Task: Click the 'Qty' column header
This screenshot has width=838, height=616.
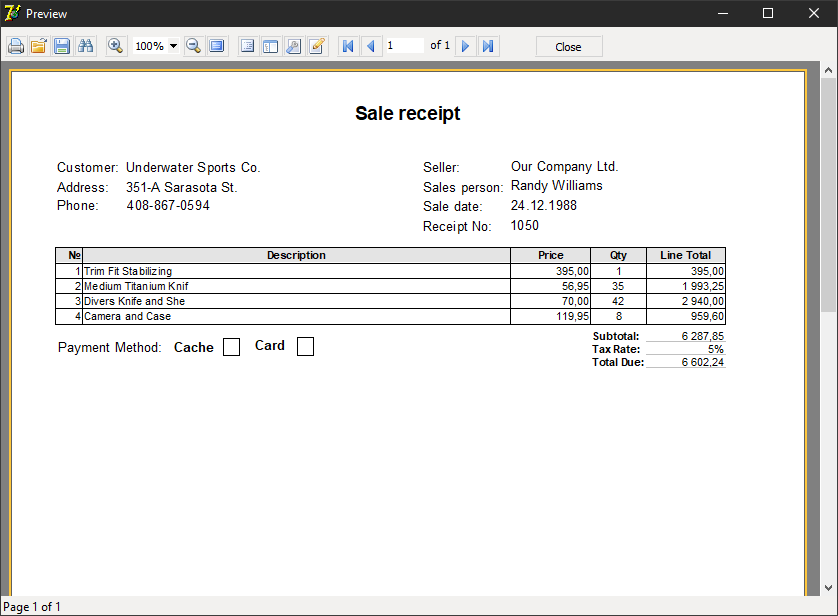Action: 618,255
